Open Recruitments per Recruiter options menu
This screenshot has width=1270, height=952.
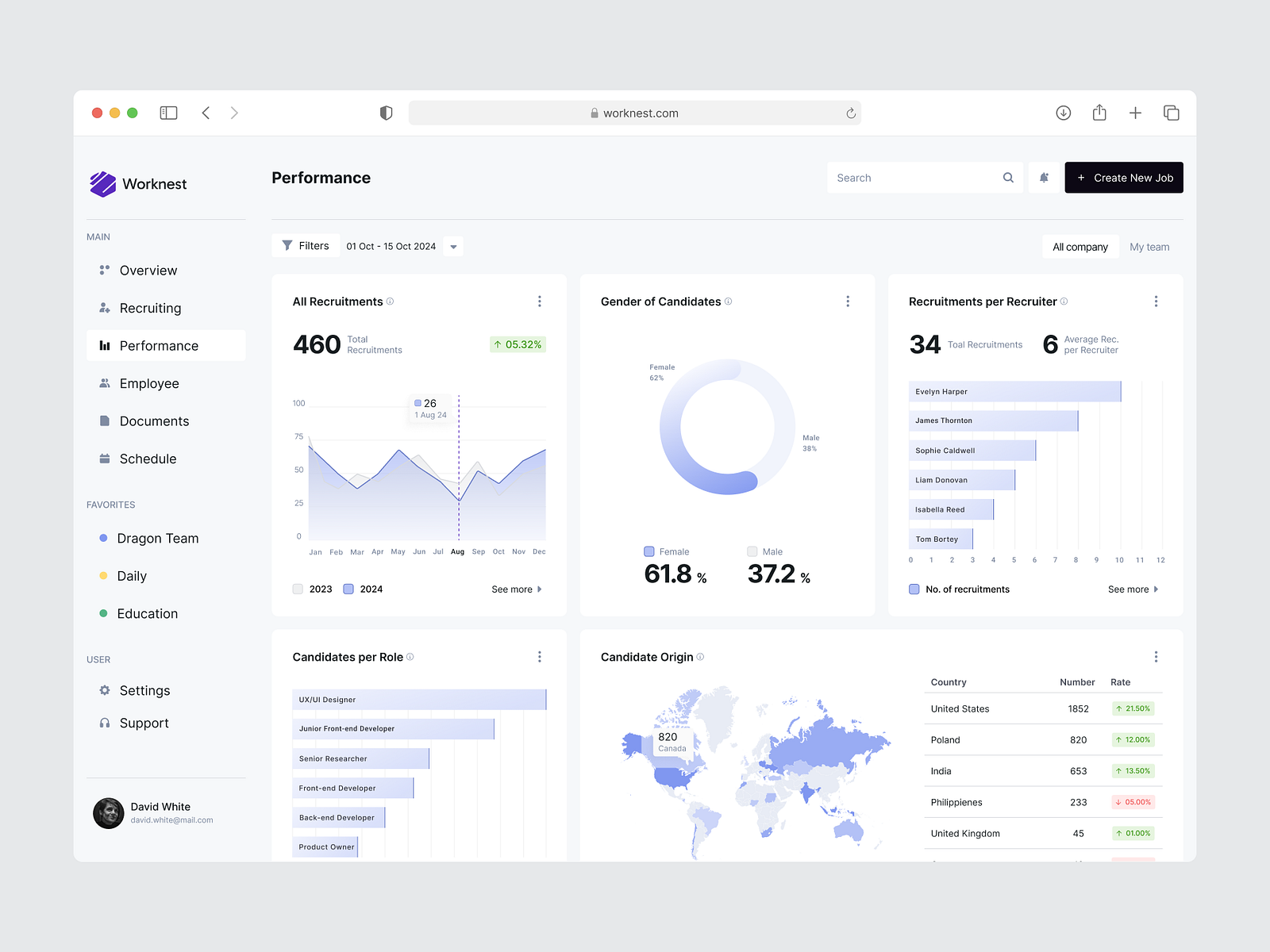tap(1156, 301)
